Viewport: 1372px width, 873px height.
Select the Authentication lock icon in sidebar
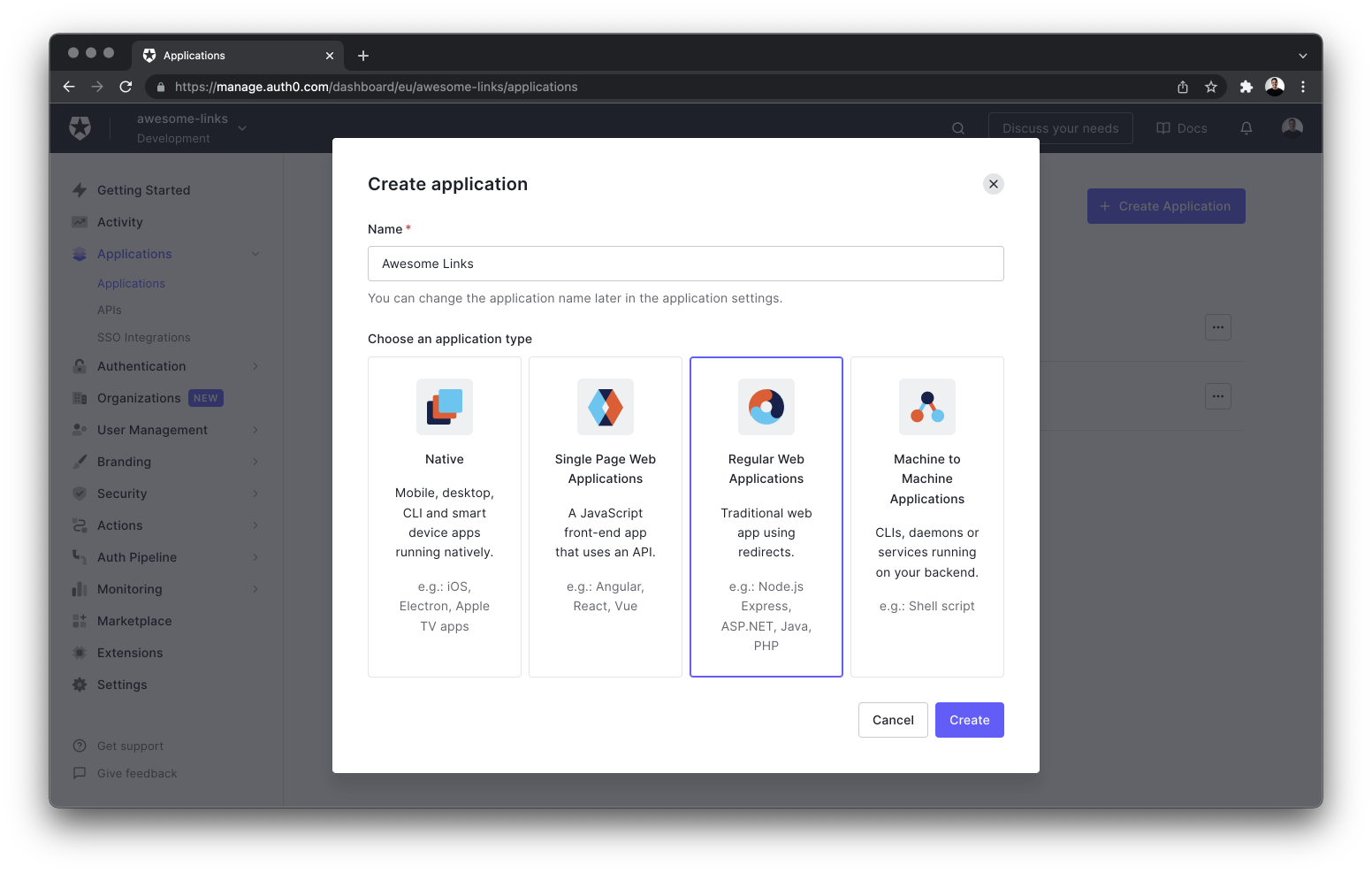click(x=80, y=365)
